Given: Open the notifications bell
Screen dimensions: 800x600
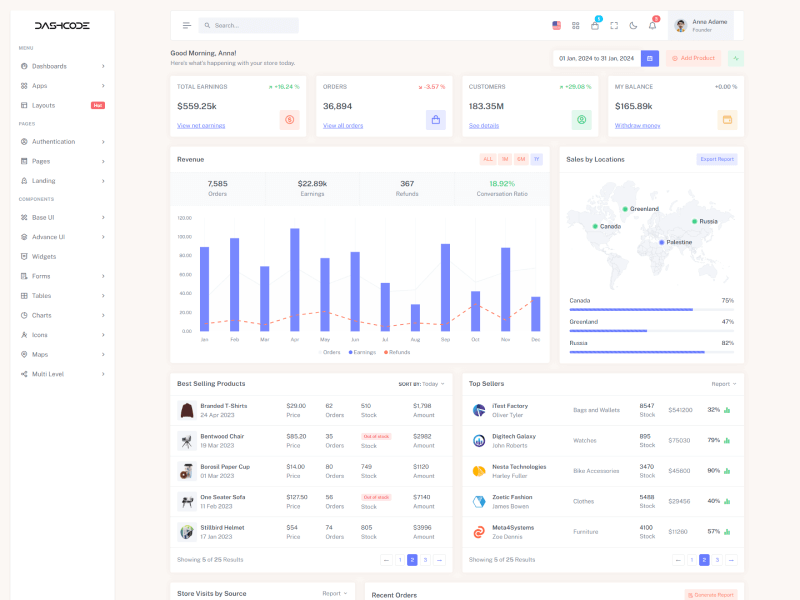Looking at the screenshot, I should [652, 25].
